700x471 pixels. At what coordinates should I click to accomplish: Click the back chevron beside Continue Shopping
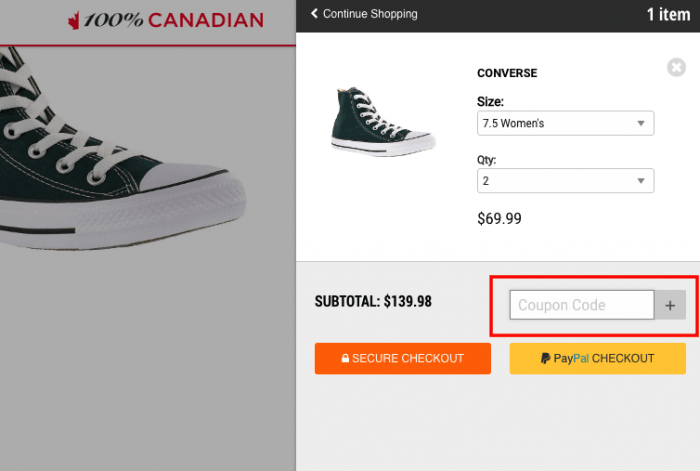tap(315, 14)
